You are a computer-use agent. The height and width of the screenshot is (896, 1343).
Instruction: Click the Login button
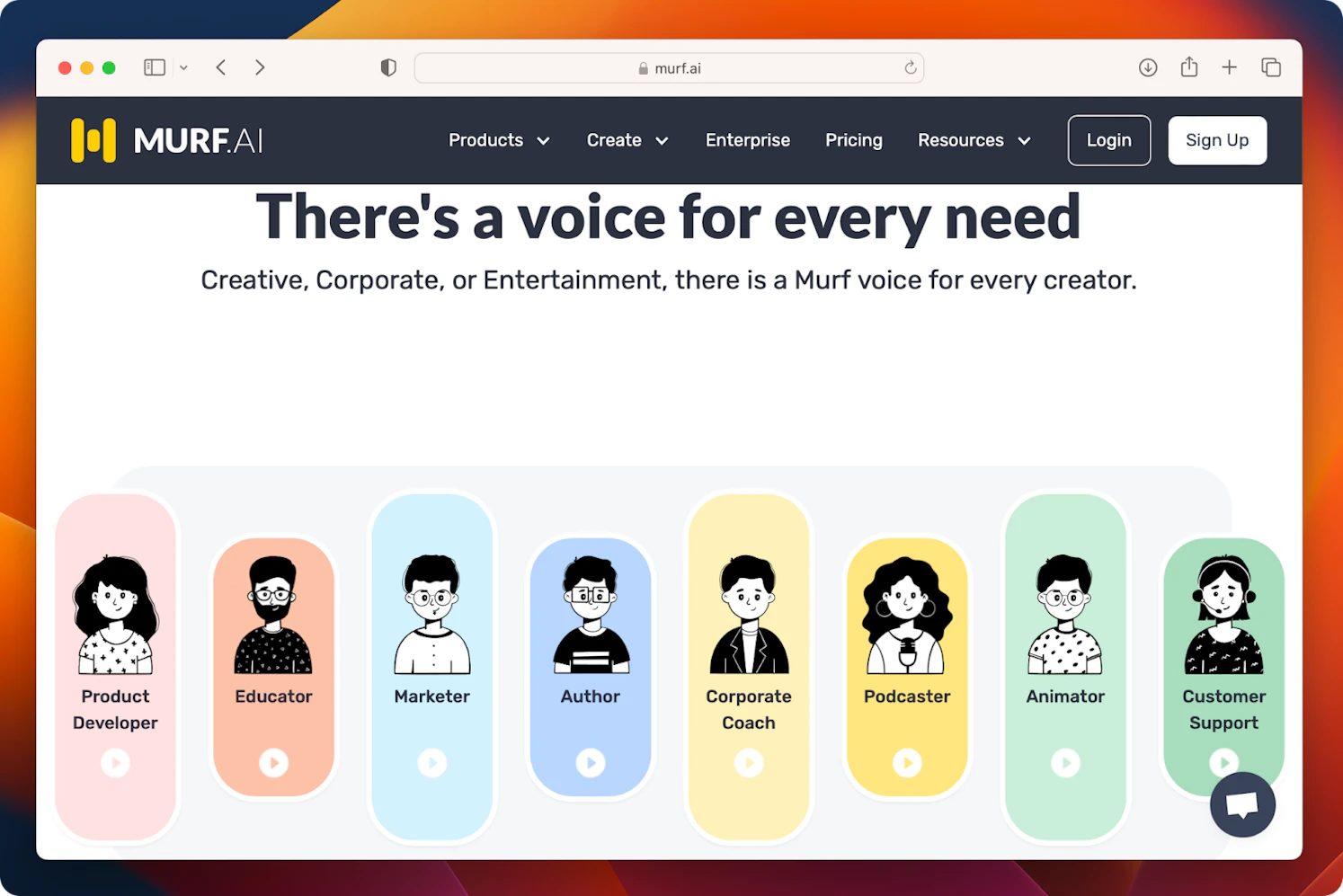[1109, 140]
